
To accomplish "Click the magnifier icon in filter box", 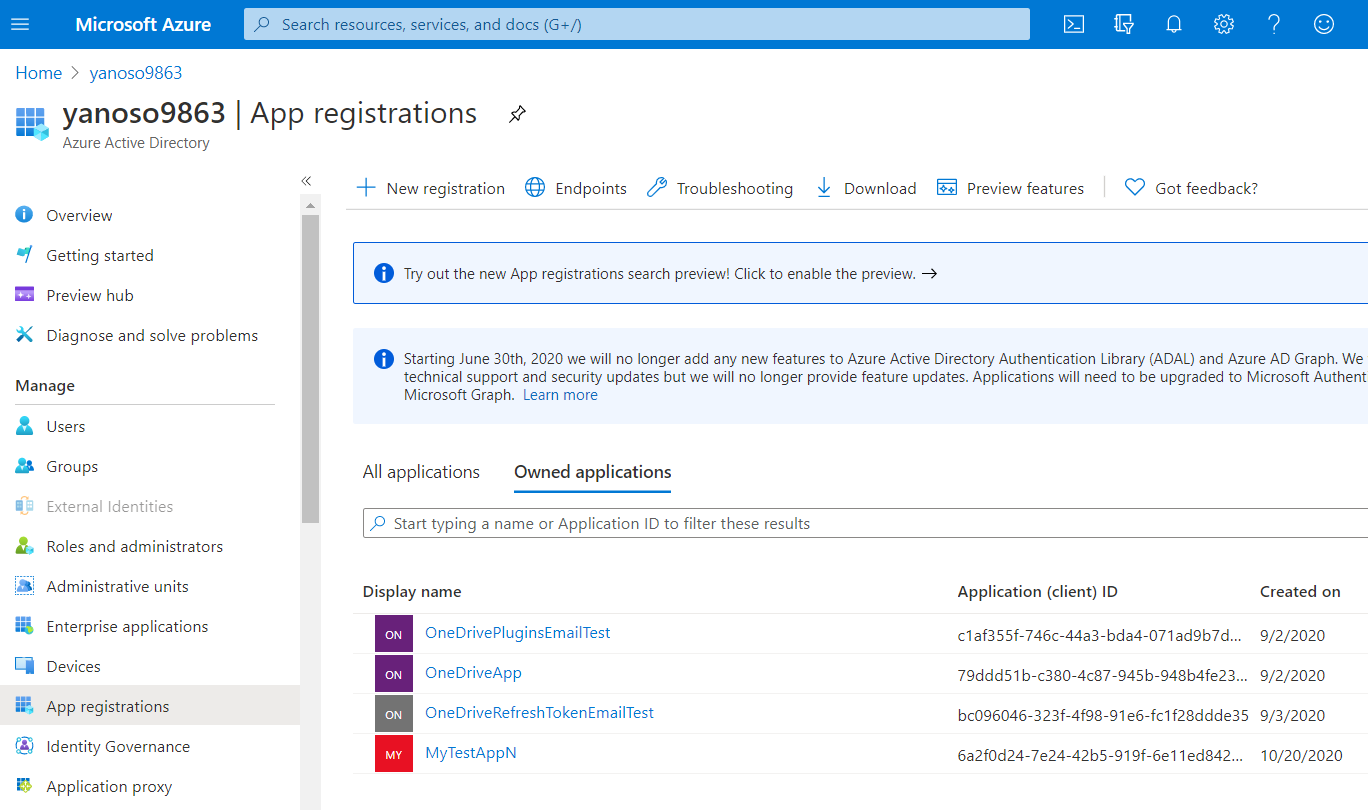I will [378, 523].
